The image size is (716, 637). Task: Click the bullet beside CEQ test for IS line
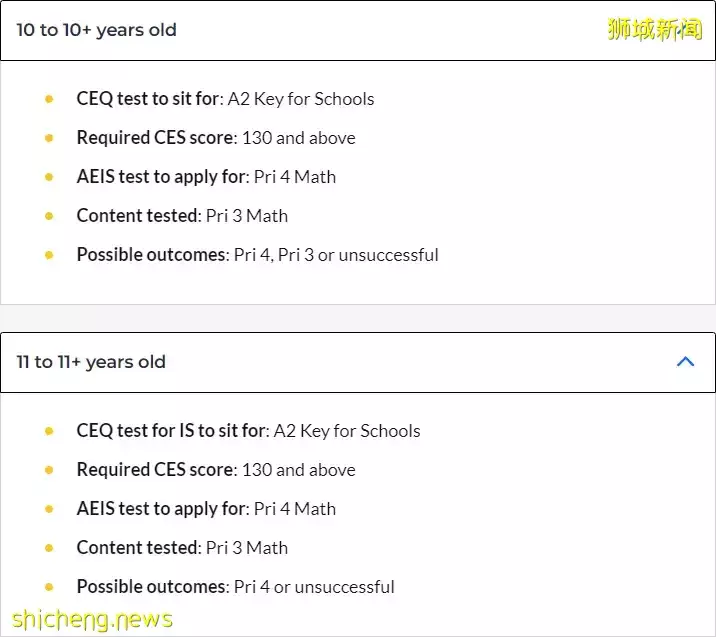pos(49,431)
